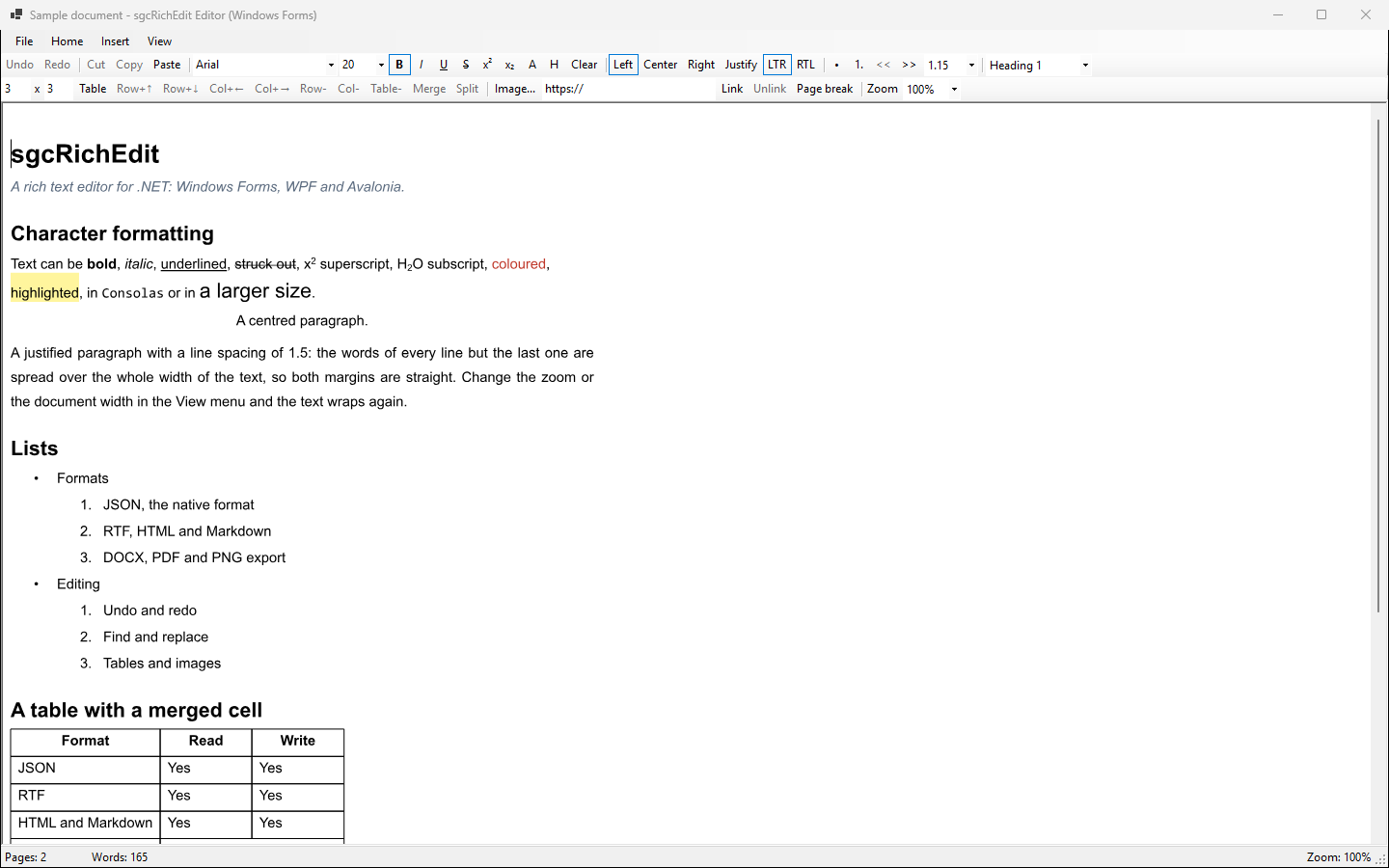The width and height of the screenshot is (1389, 868).
Task: Focus the https:// URL input field
Action: tap(628, 89)
